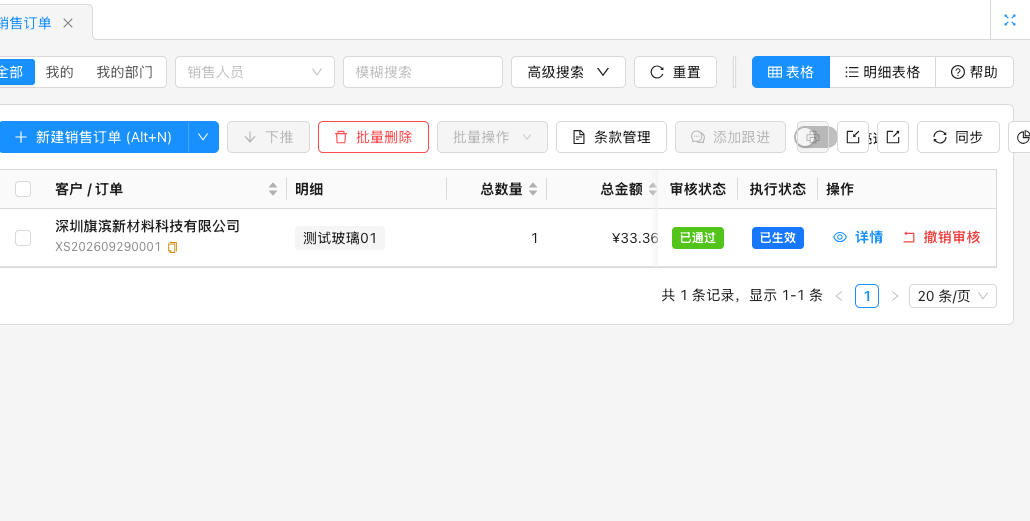Copy order number with the copy icon
This screenshot has width=1030, height=521.
[173, 248]
